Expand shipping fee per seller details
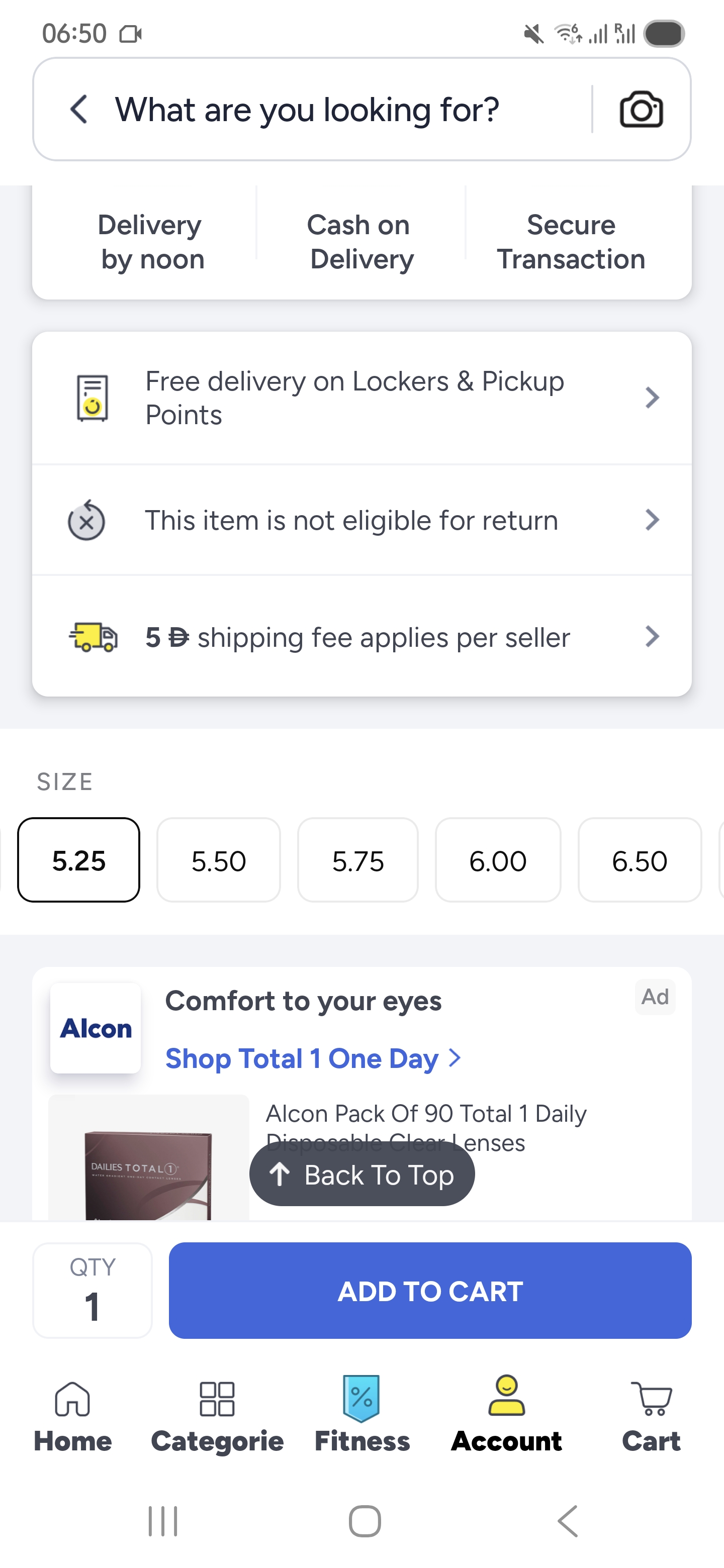 click(361, 637)
